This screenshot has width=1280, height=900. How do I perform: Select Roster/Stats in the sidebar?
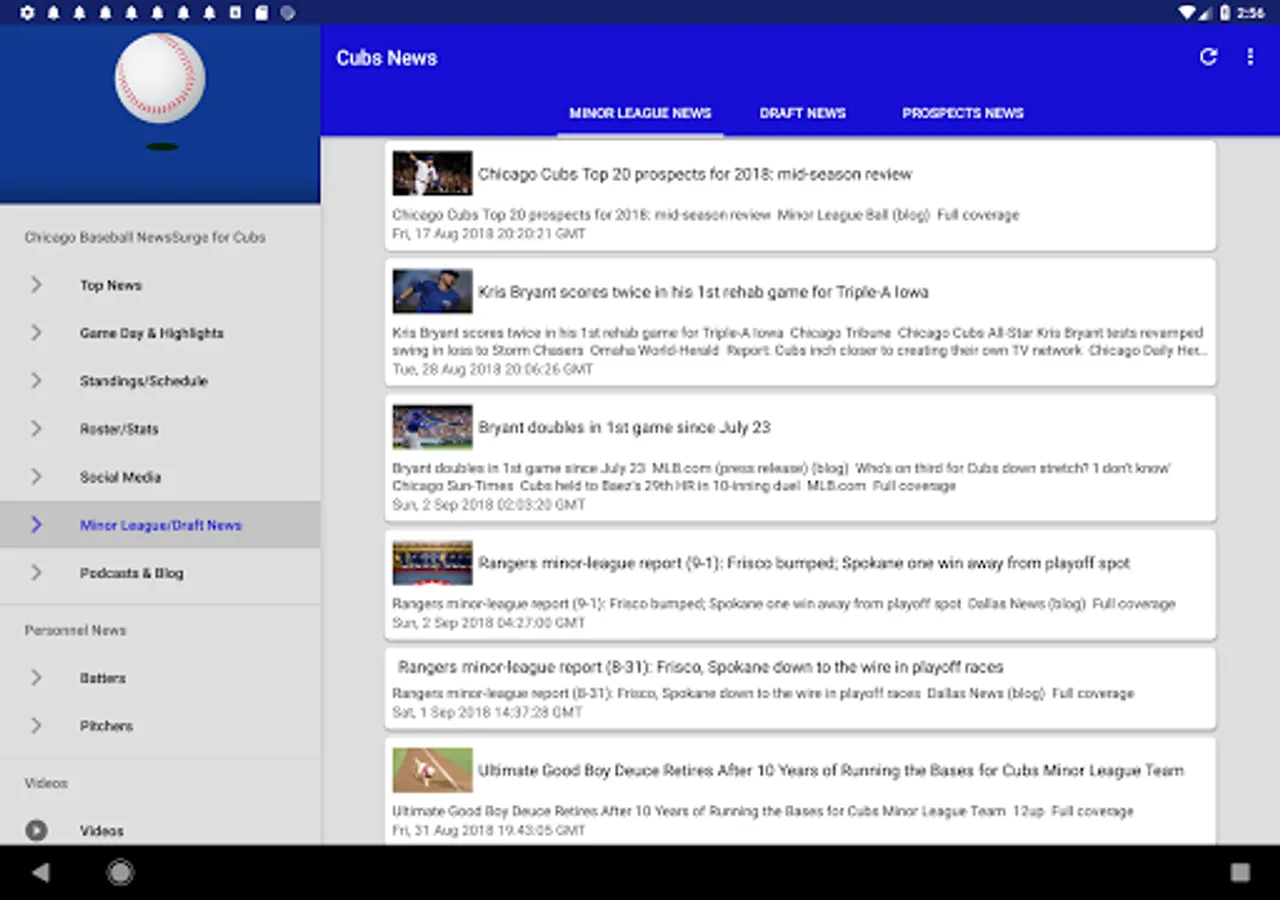tap(160, 429)
